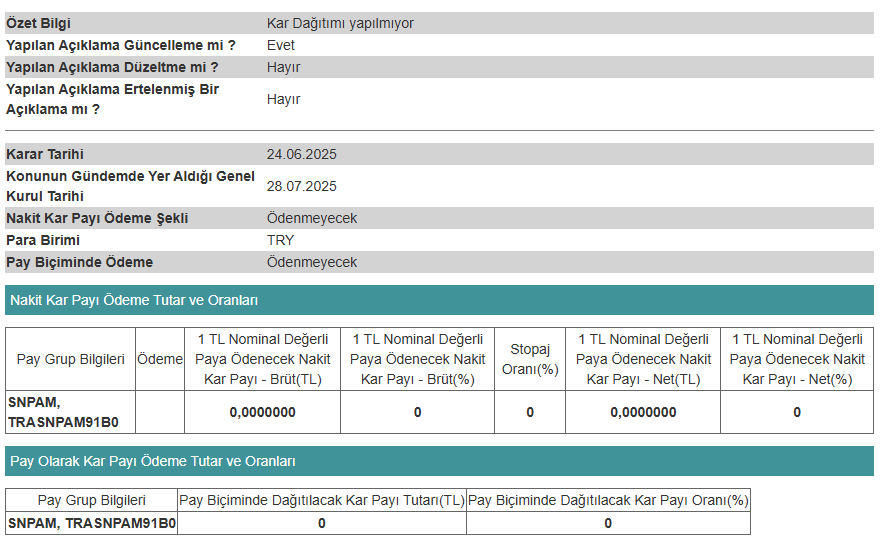The image size is (880, 541).
Task: Click 'Nakit Kar Payı - Net(%)' column header
Action: 797,359
